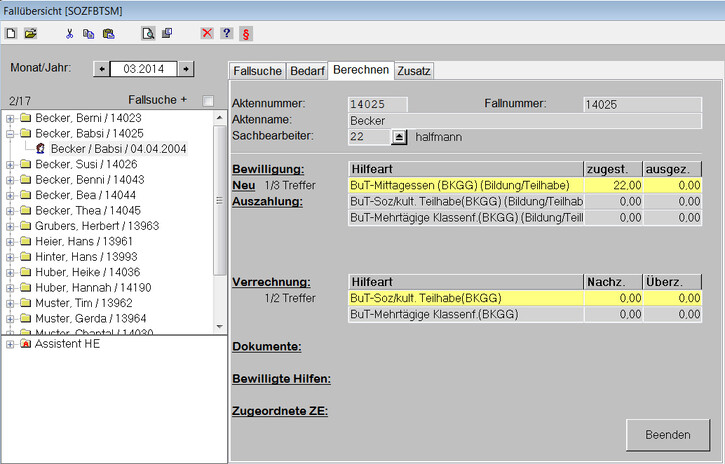This screenshot has height=464, width=725.
Task: Click the red X delete icon
Action: click(207, 33)
